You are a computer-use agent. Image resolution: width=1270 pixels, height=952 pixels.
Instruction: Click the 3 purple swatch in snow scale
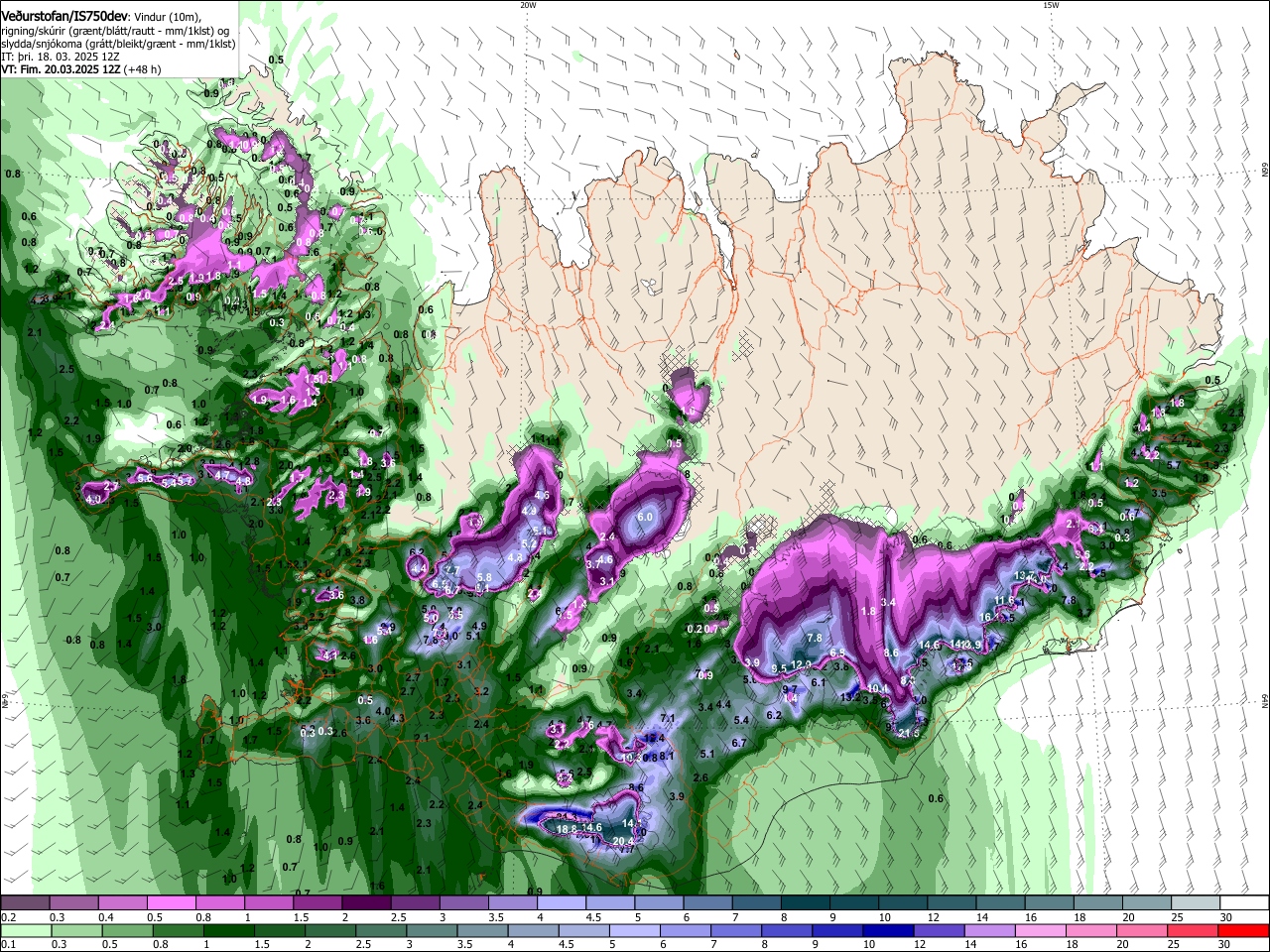coord(463,903)
